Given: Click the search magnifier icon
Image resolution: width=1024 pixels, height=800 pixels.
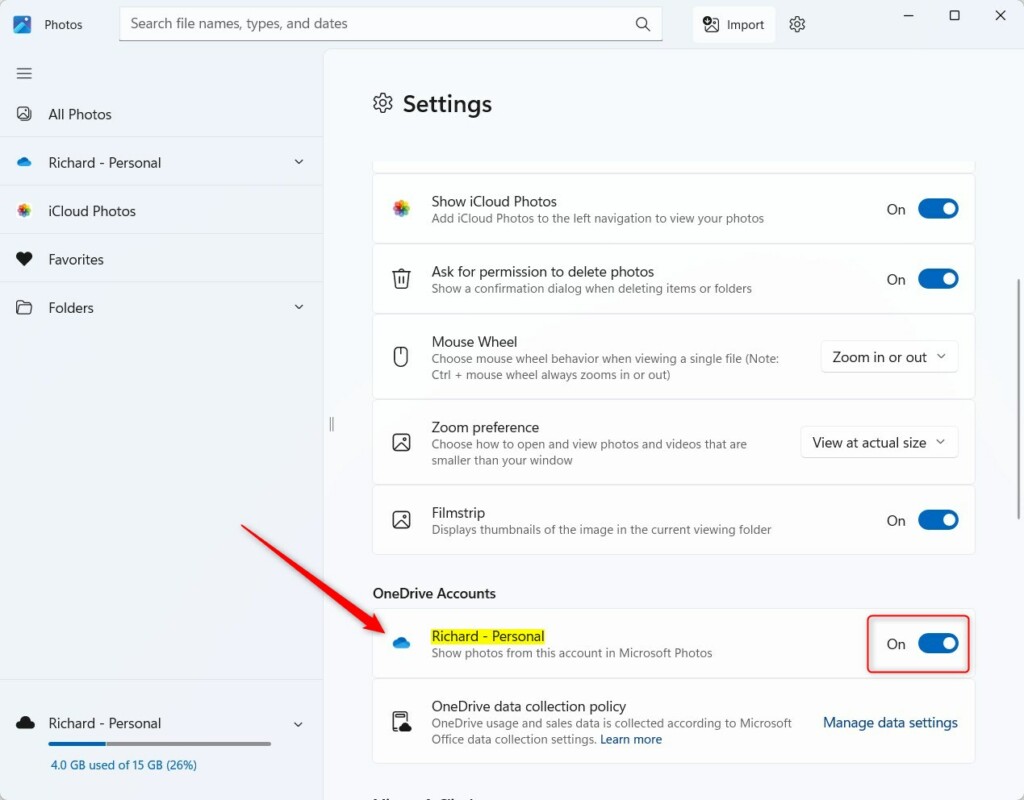Looking at the screenshot, I should coord(643,24).
